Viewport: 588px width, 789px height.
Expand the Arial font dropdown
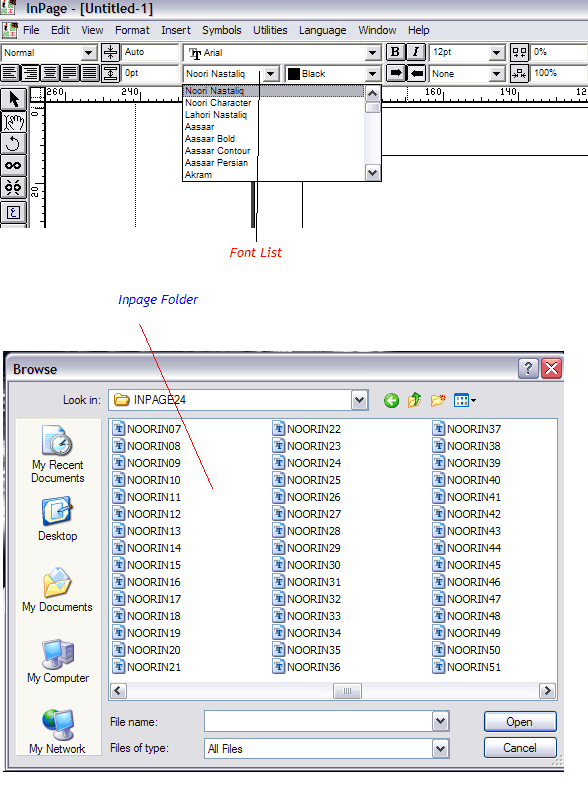(x=372, y=52)
